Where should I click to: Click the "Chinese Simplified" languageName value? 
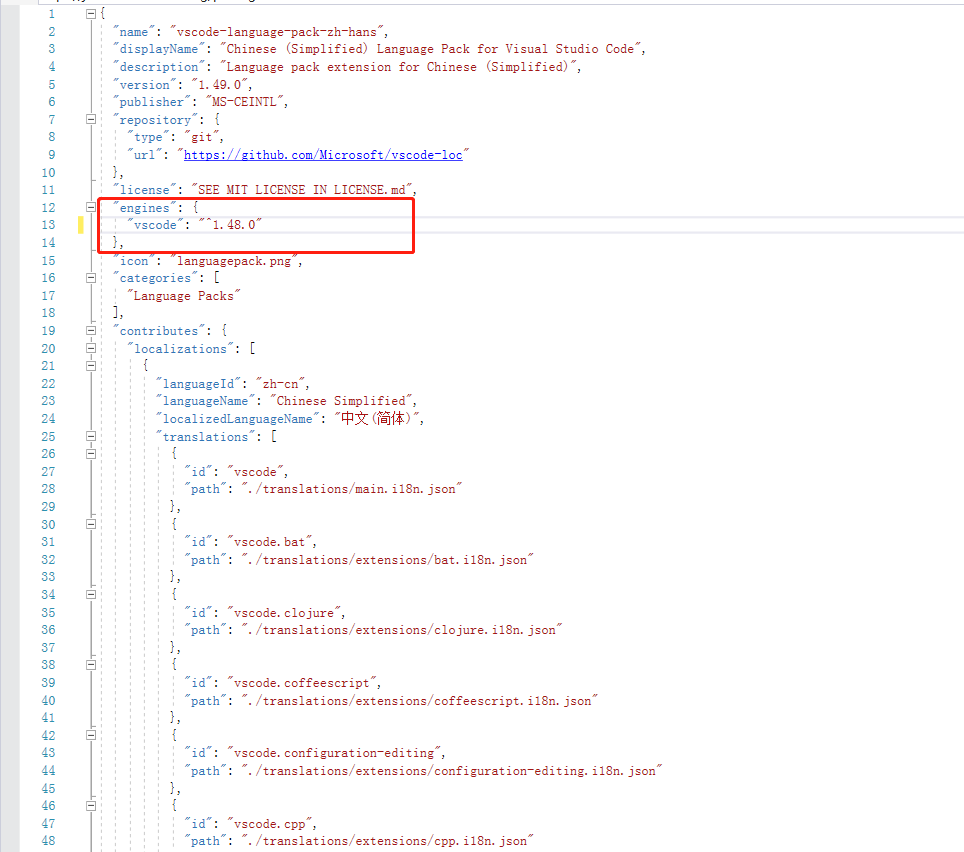coord(341,401)
